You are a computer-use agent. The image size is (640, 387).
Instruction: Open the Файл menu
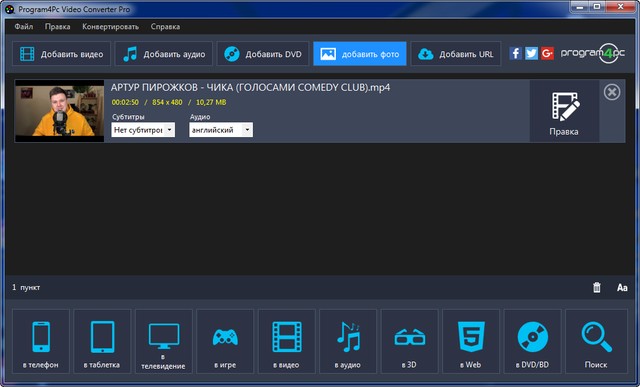point(24,27)
